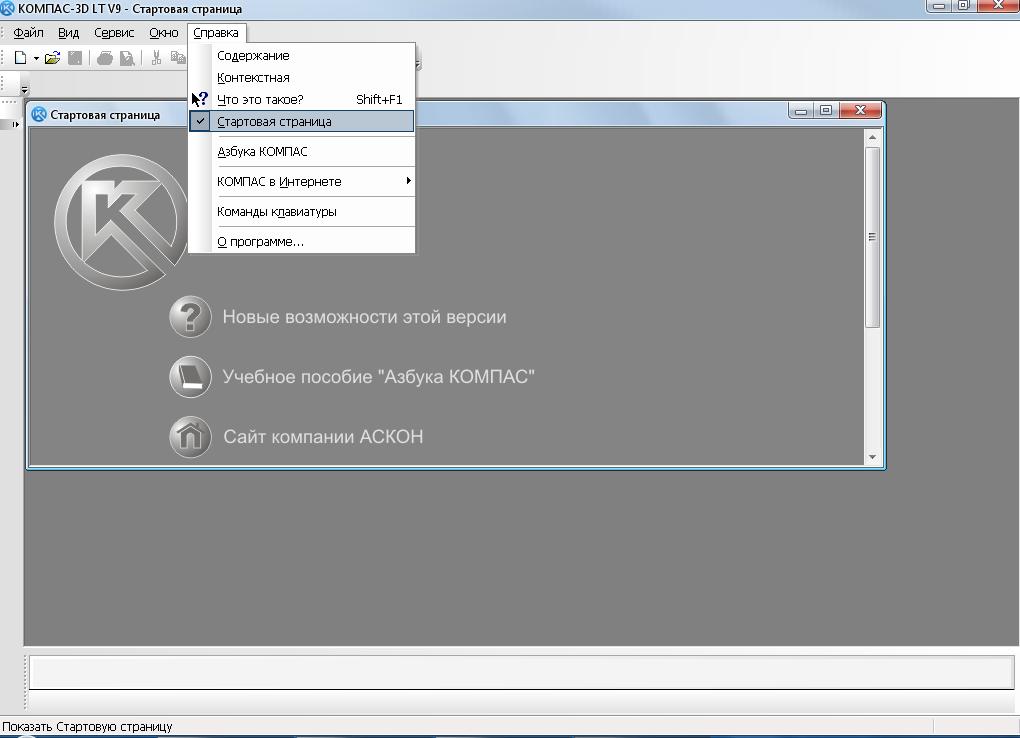This screenshot has height=738, width=1020.
Task: Expand the collapsed side panel arrow on left edge
Action: (15, 124)
